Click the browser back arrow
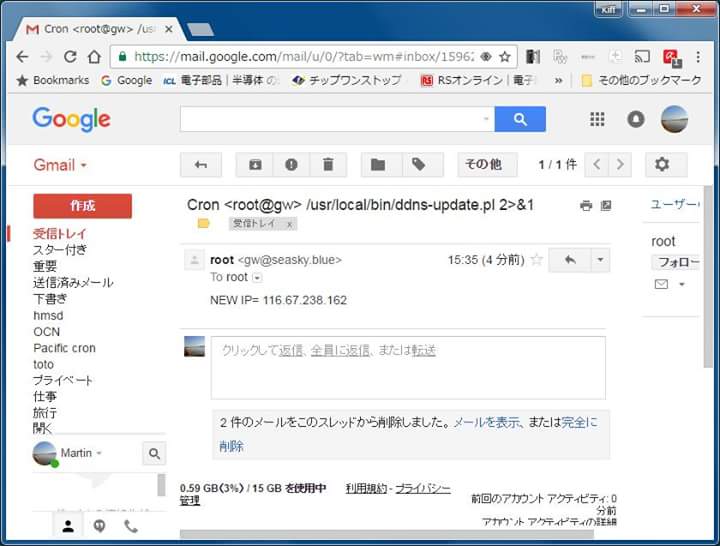 click(22, 57)
